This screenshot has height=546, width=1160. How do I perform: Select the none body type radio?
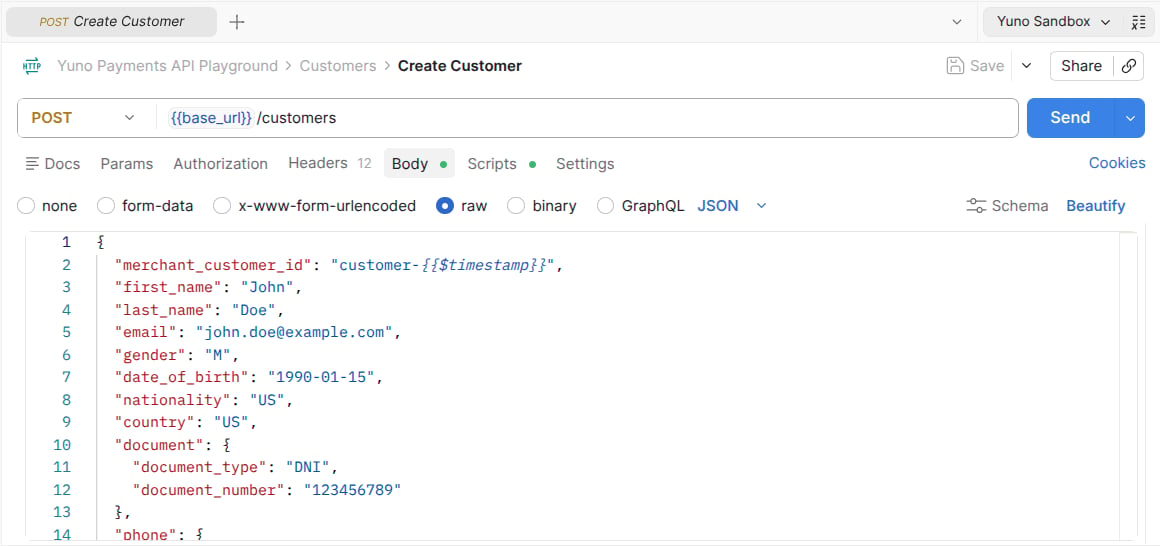click(x=26, y=206)
